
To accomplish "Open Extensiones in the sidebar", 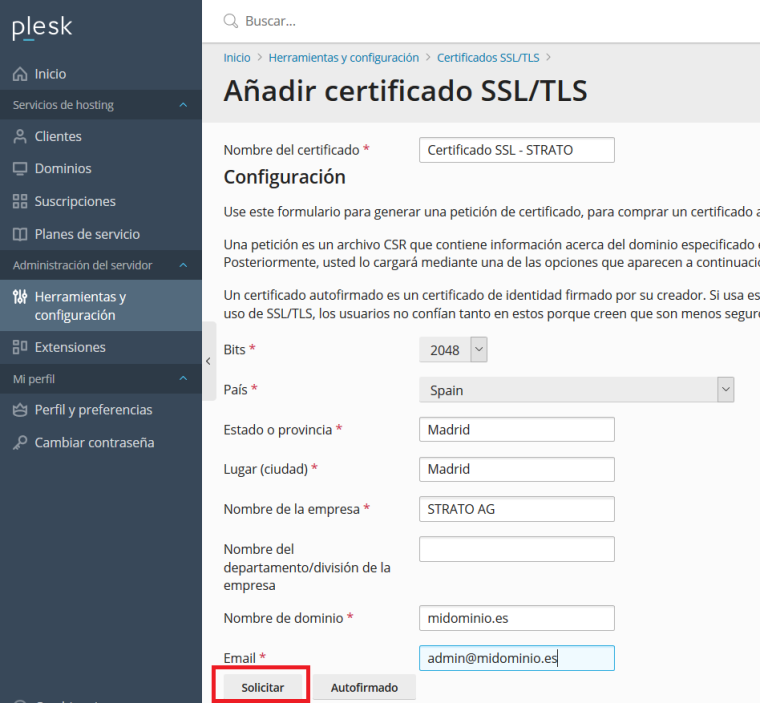I will 101,347.
